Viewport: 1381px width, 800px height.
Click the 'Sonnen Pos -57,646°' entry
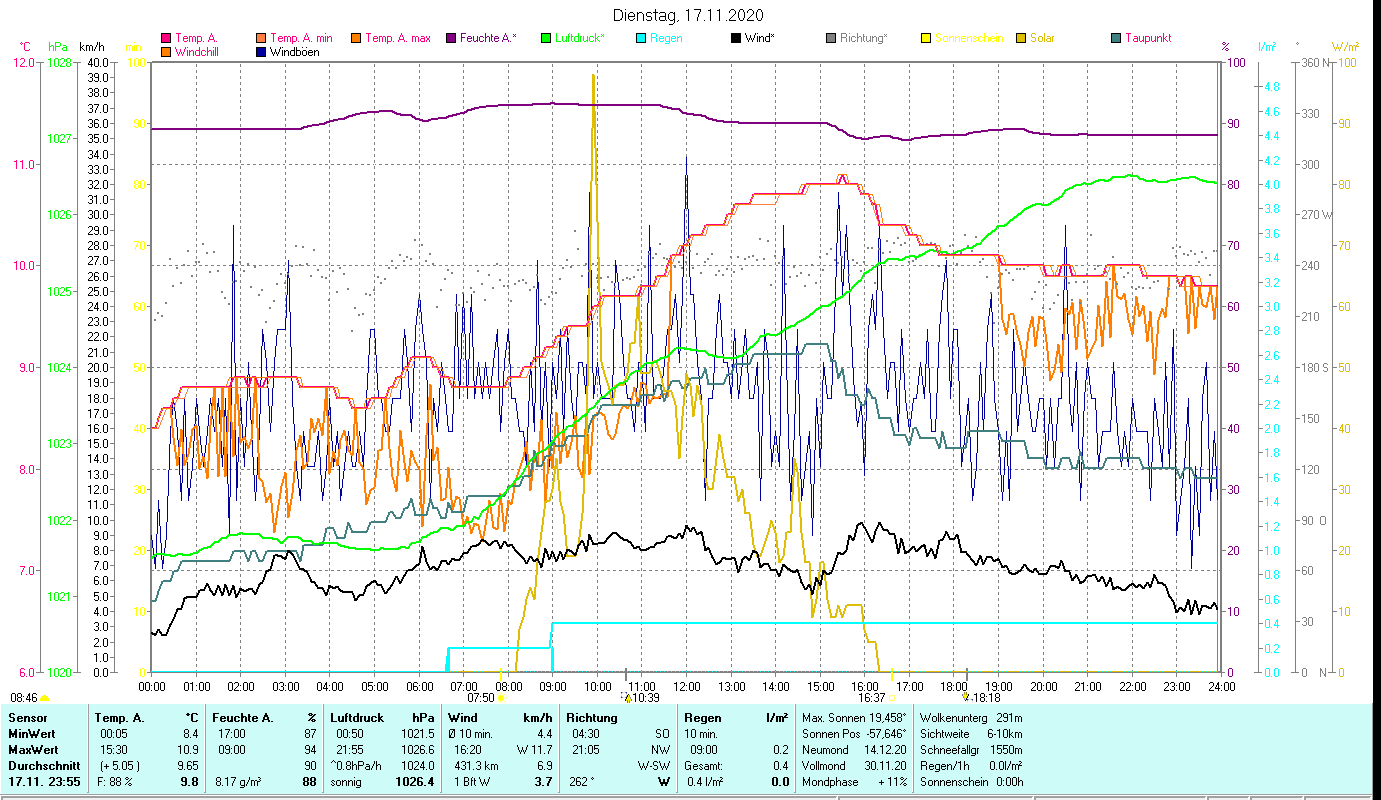coord(855,733)
